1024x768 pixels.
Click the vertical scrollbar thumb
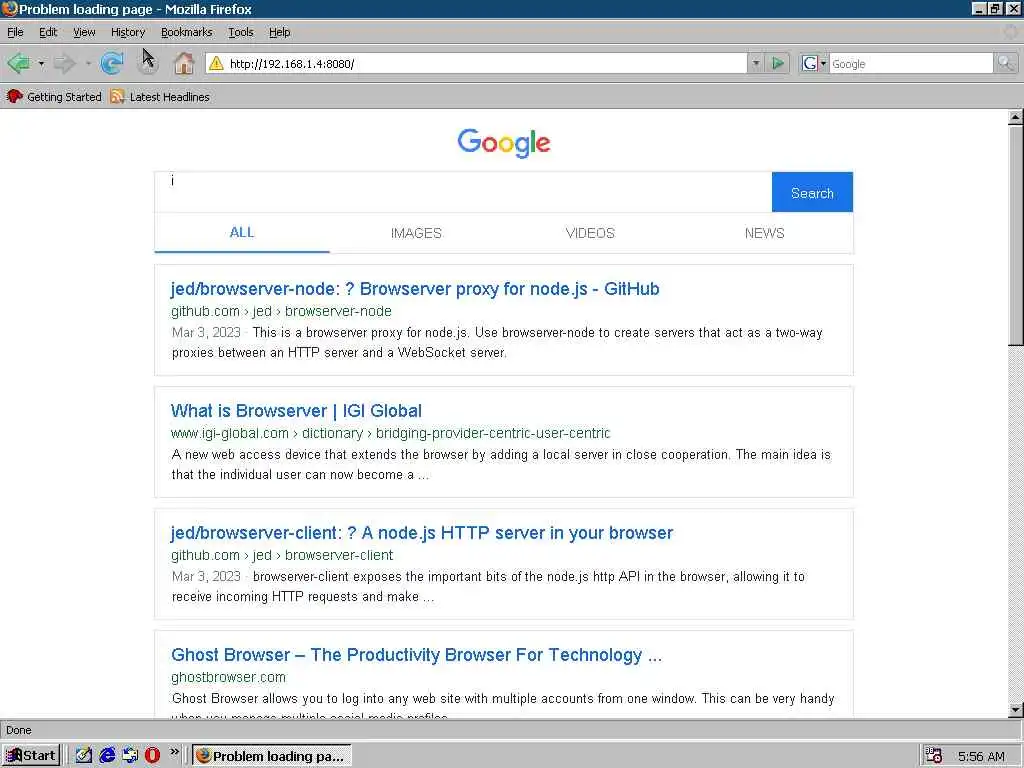tap(1016, 236)
